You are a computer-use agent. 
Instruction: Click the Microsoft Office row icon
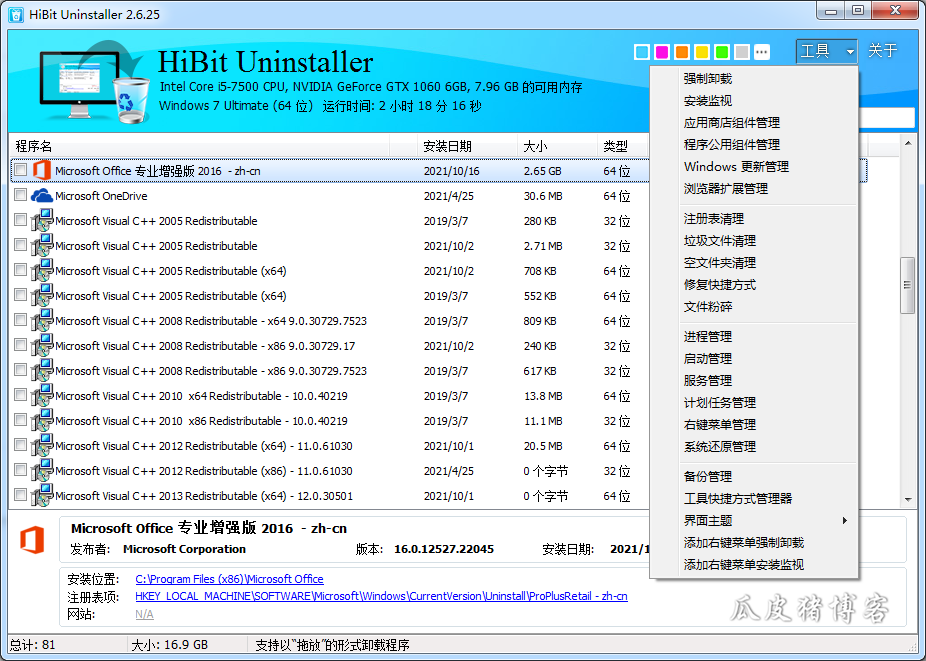click(x=41, y=171)
